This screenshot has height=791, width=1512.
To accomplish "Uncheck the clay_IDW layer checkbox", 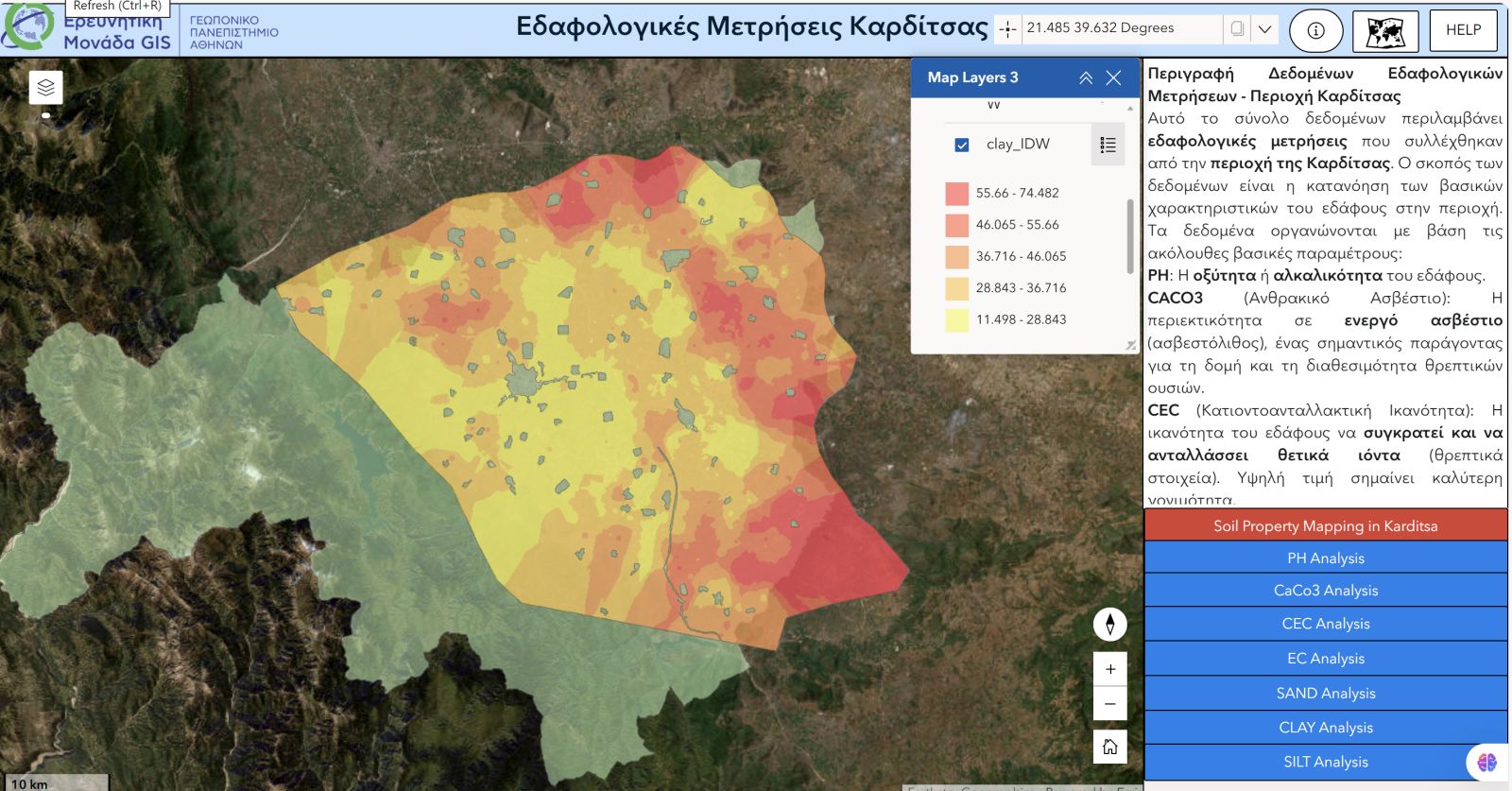I will 962,145.
